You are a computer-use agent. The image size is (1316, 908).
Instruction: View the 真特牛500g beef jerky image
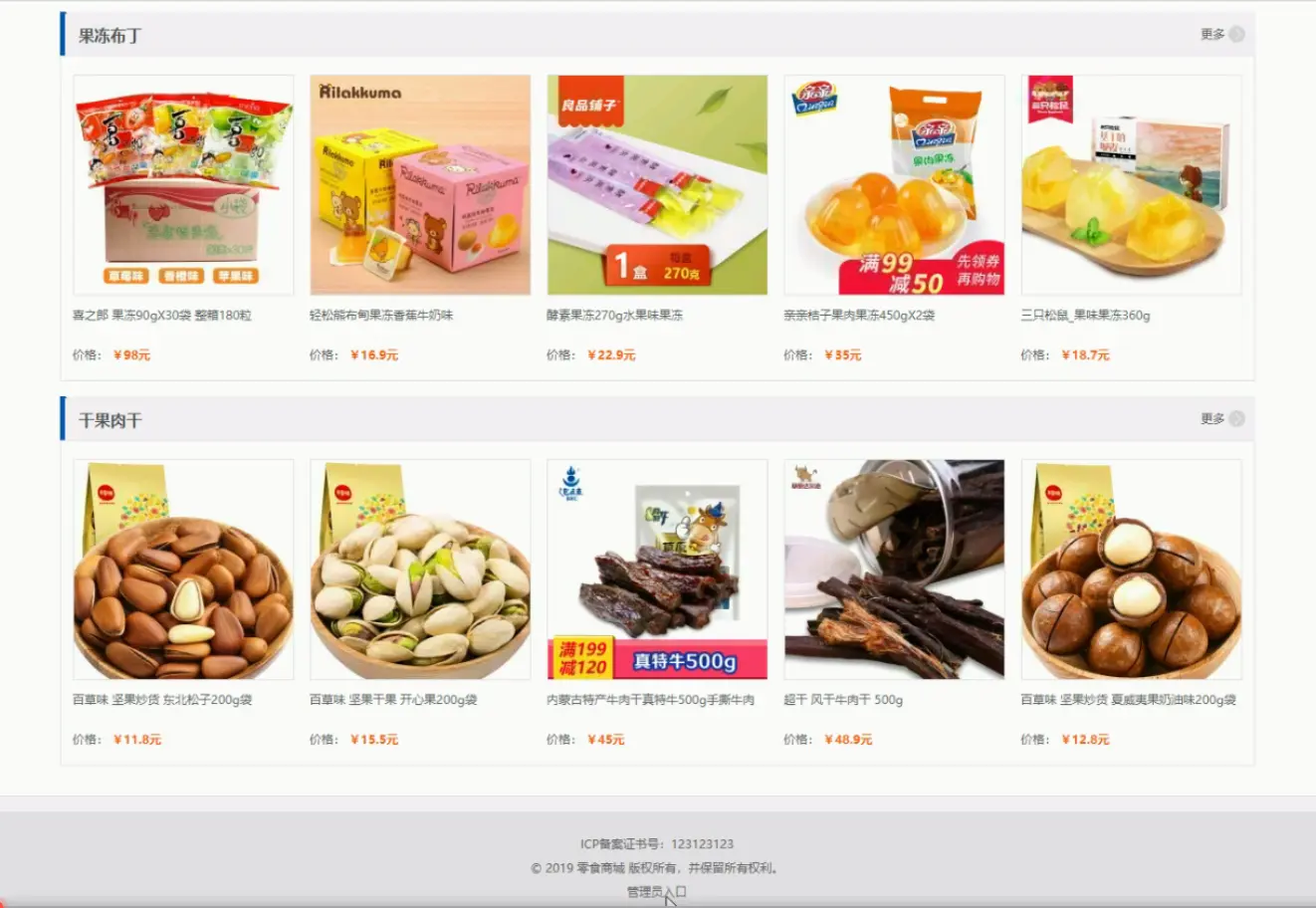coord(657,569)
